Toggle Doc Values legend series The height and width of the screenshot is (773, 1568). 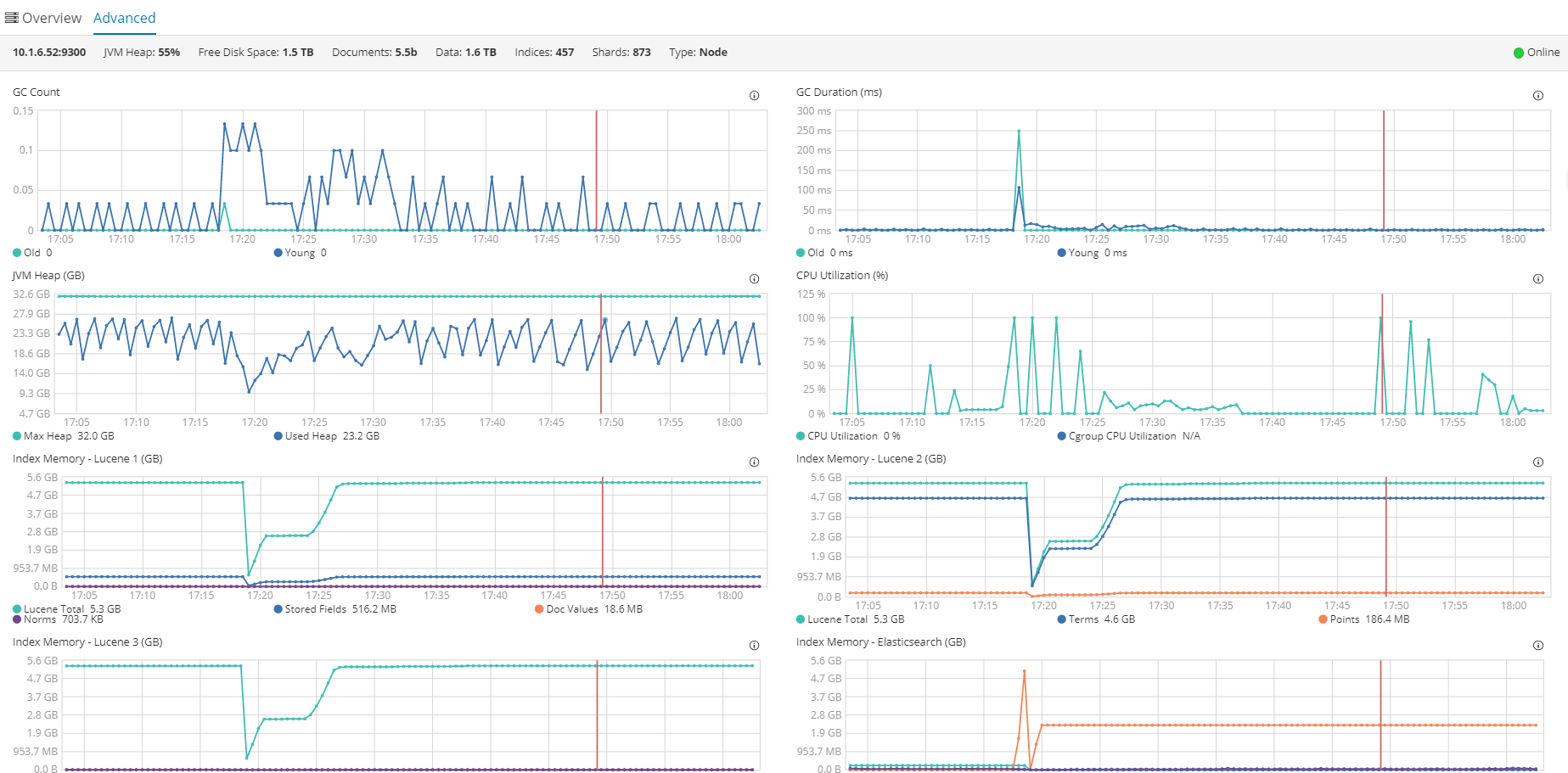click(x=588, y=609)
